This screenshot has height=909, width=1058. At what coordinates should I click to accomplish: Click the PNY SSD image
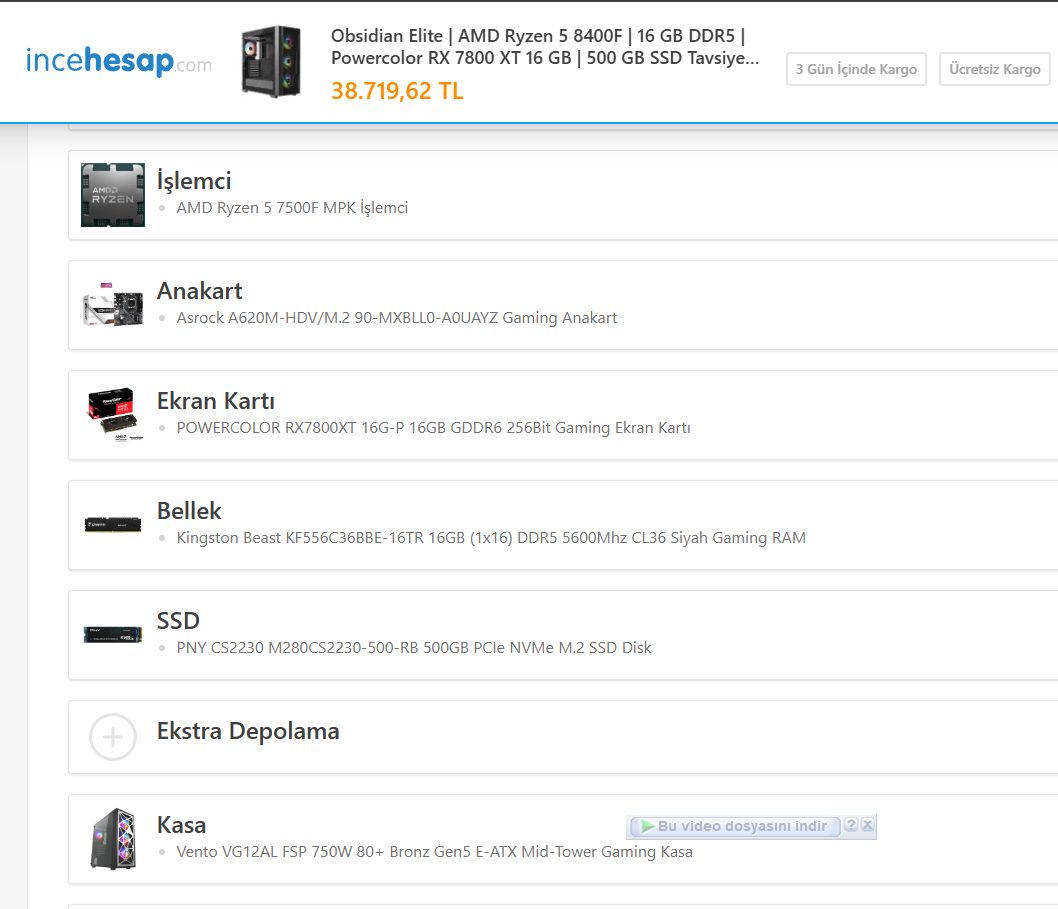[113, 634]
